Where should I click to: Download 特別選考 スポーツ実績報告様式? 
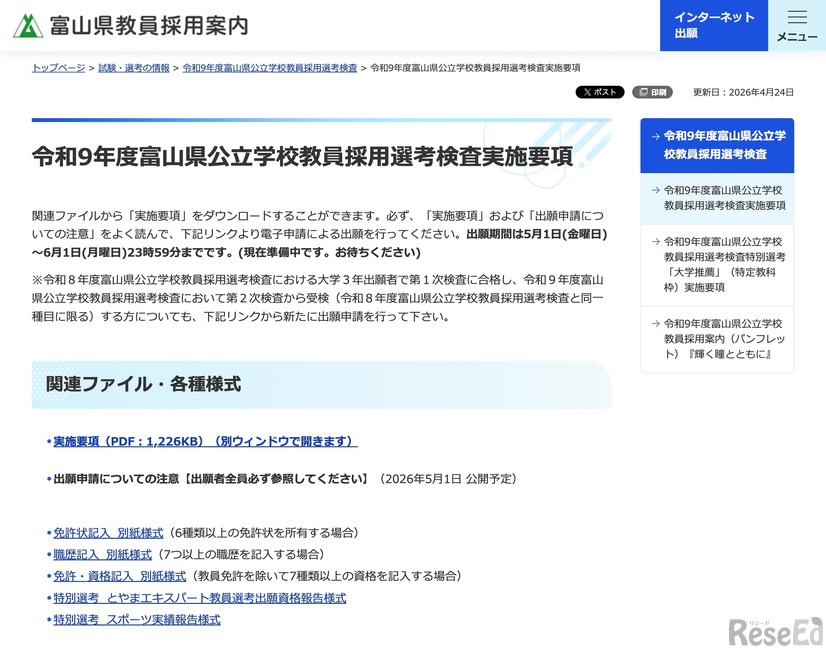tap(136, 619)
